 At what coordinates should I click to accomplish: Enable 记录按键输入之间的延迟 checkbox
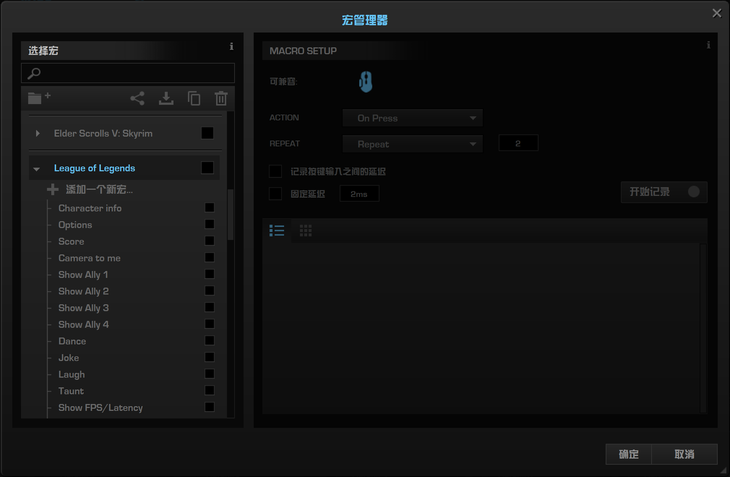tap(276, 171)
